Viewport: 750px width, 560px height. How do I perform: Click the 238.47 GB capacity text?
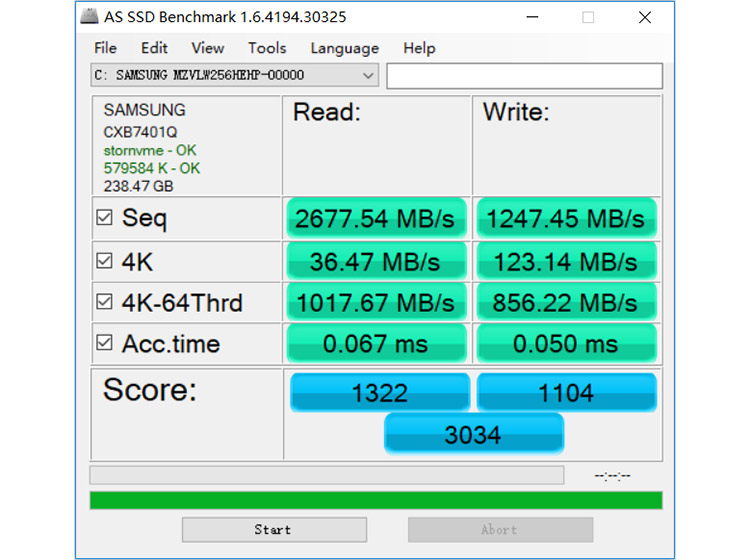(138, 186)
